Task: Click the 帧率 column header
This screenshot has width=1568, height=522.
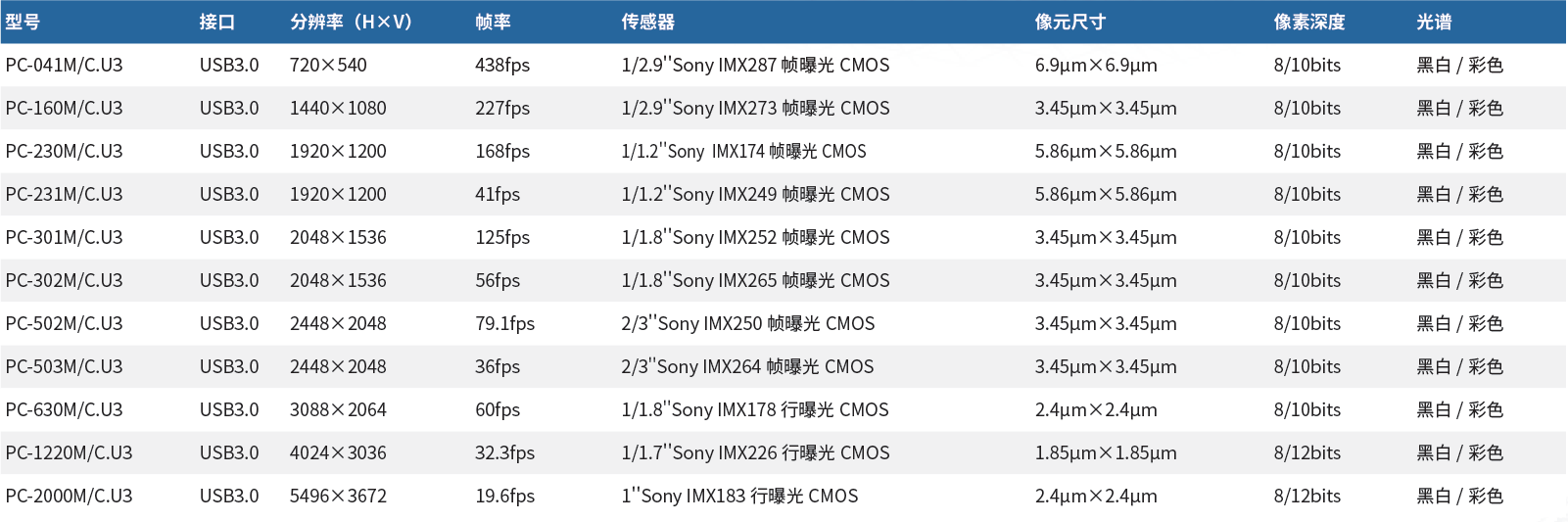Action: click(493, 22)
